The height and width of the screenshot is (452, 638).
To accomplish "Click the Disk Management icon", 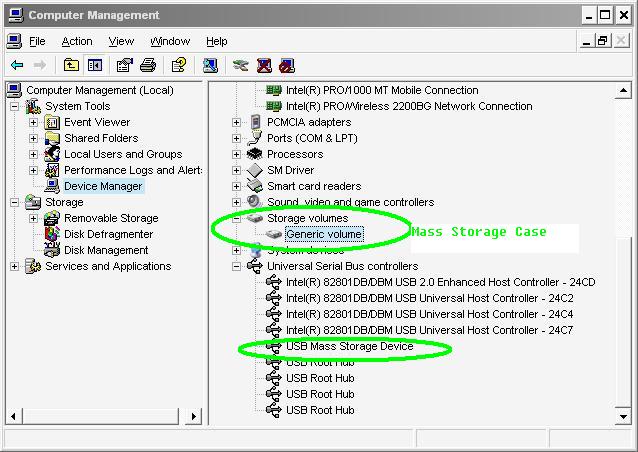I will pyautogui.click(x=52, y=250).
